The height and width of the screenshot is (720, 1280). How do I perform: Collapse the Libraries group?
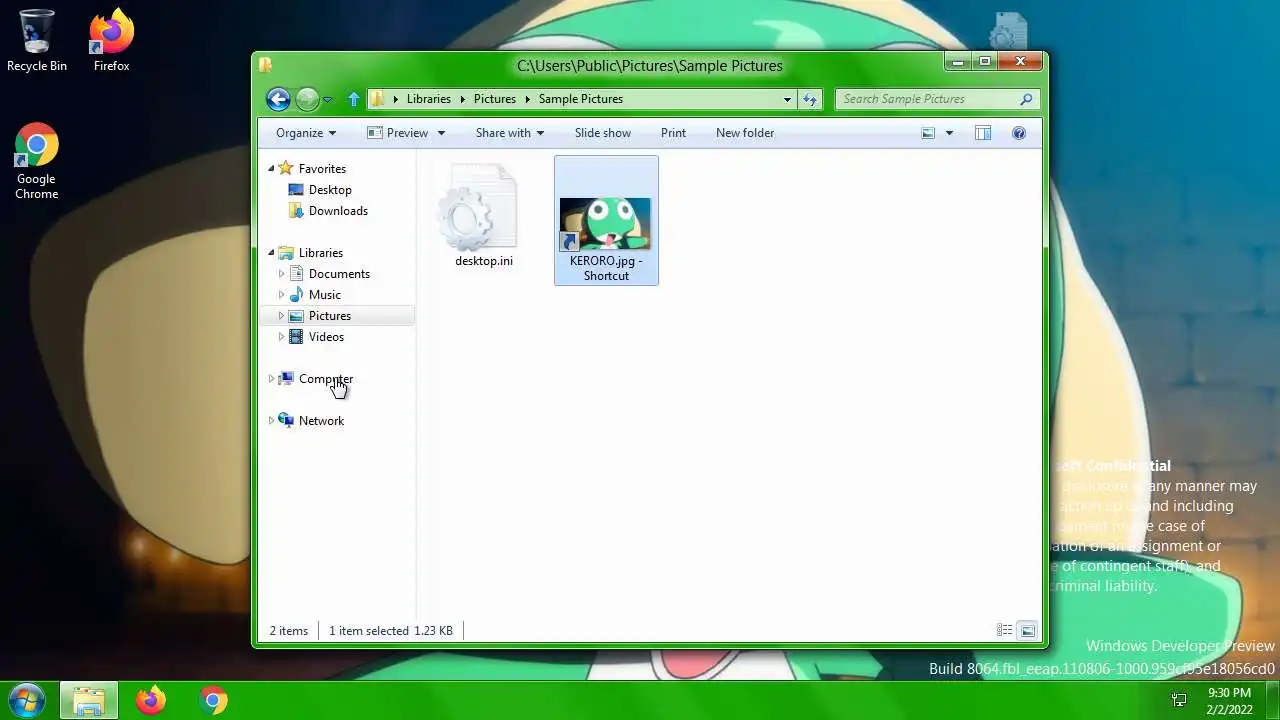click(x=271, y=253)
